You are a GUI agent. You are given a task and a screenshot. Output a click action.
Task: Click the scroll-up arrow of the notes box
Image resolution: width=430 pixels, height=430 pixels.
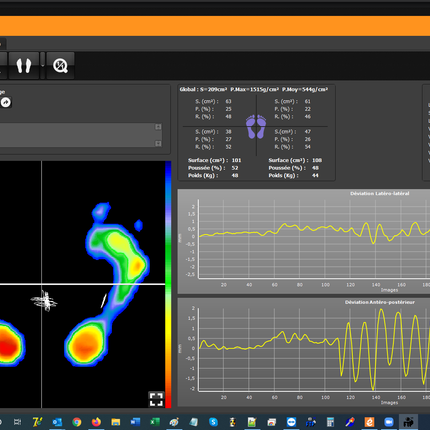tap(158, 127)
